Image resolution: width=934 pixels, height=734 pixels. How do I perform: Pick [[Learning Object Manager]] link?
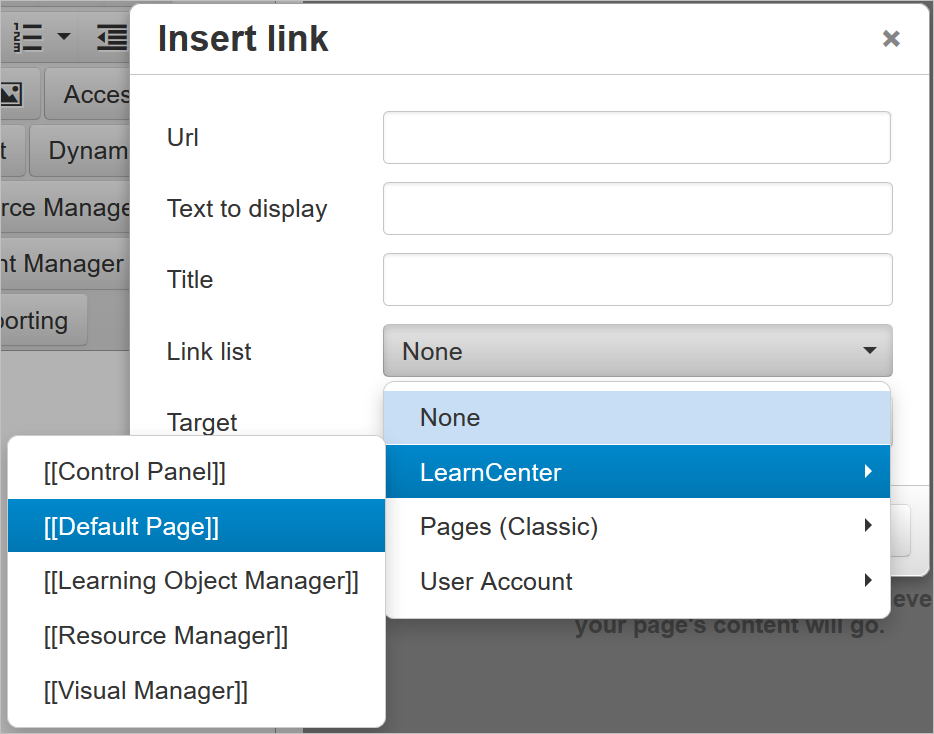196,581
